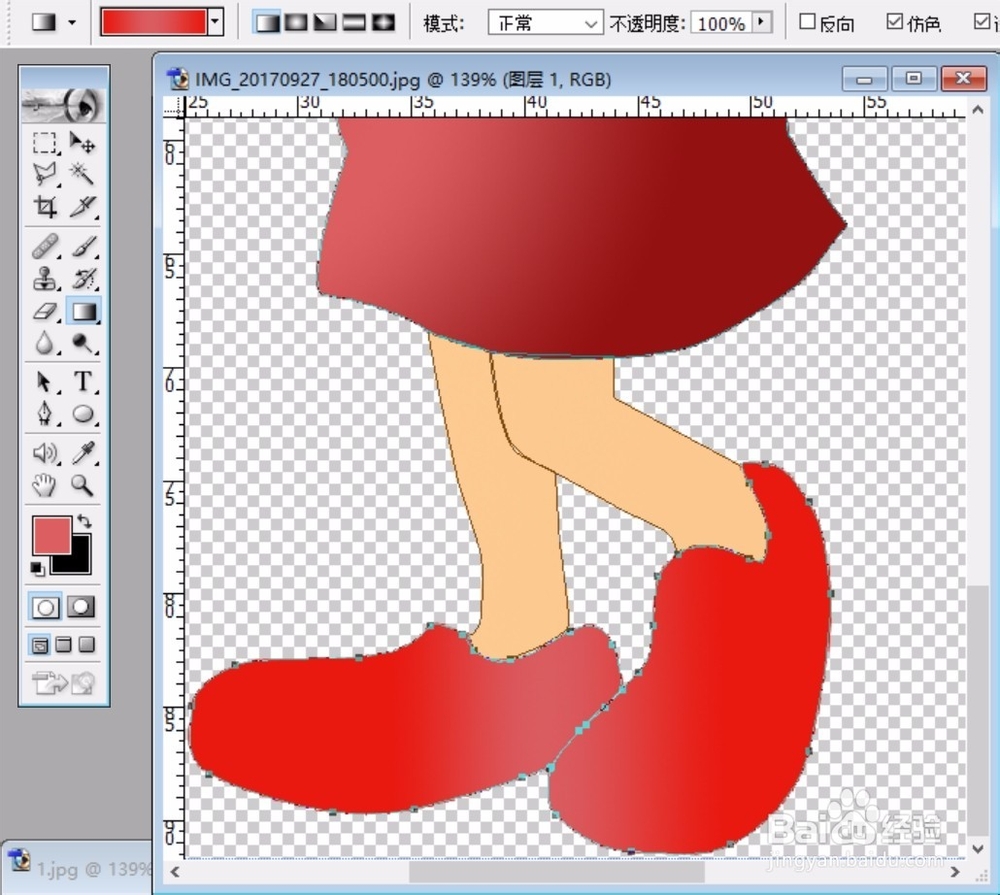Select the Rectangular Marquee tool
The height and width of the screenshot is (895, 1000).
[x=45, y=142]
